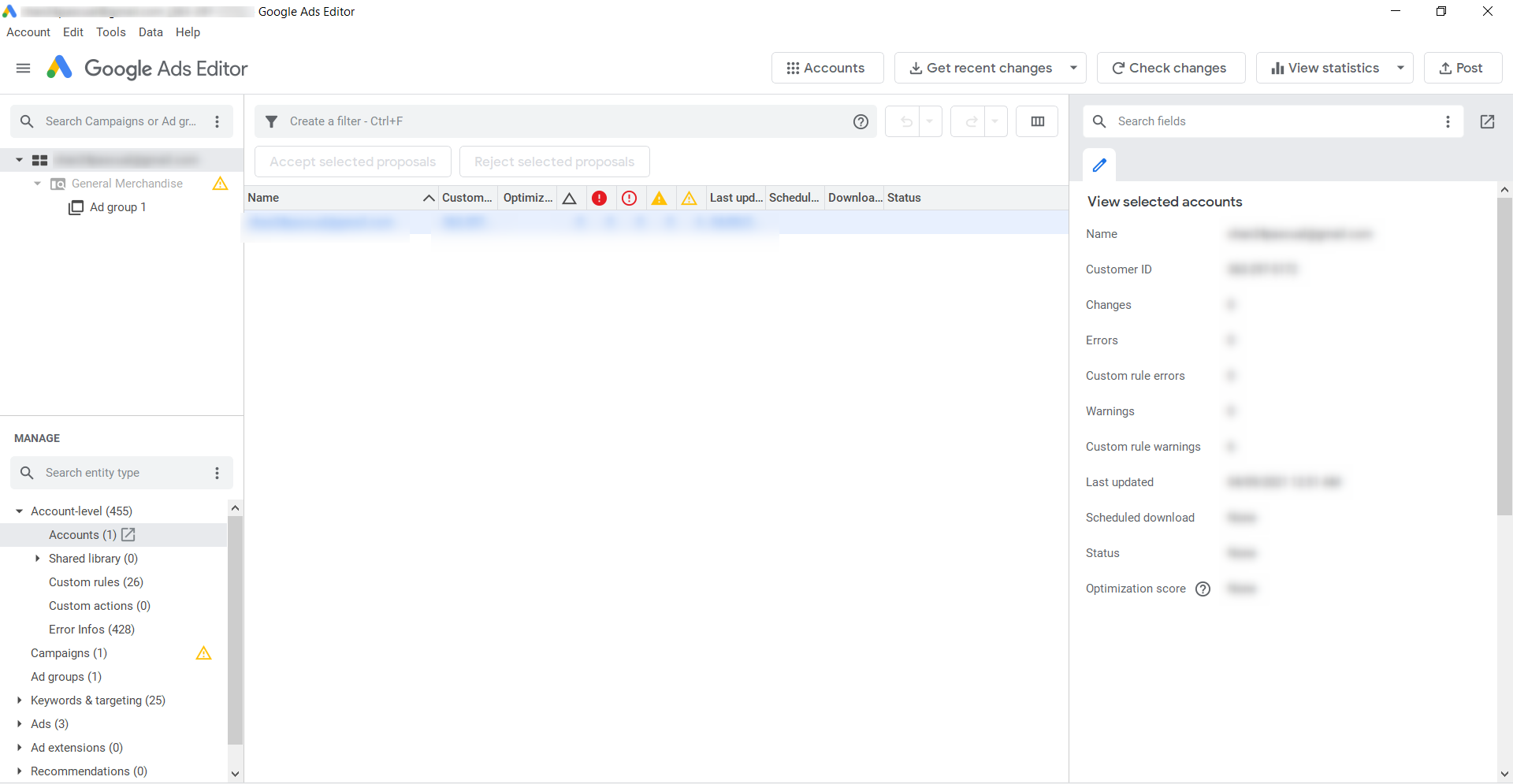Click the Google Ads Editor logo
Image resolution: width=1513 pixels, height=784 pixels.
tap(147, 69)
